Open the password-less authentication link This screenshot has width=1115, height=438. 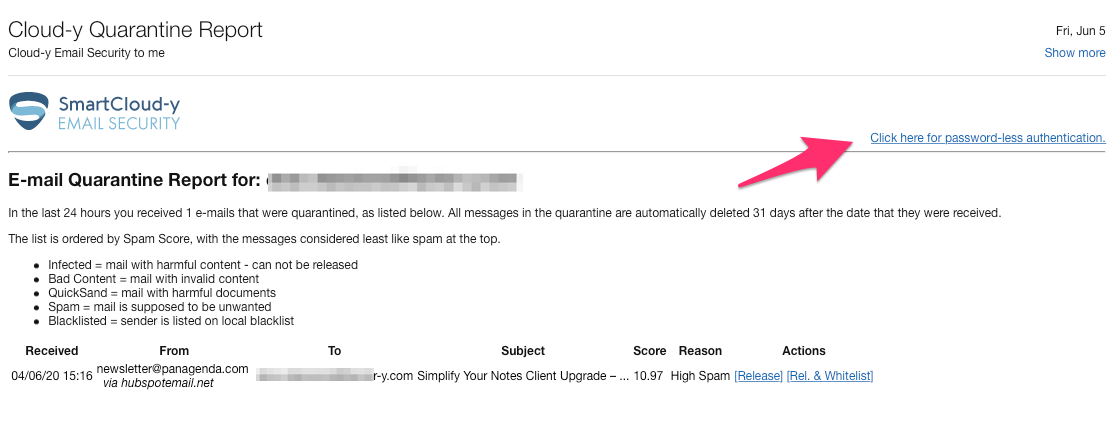(987, 138)
